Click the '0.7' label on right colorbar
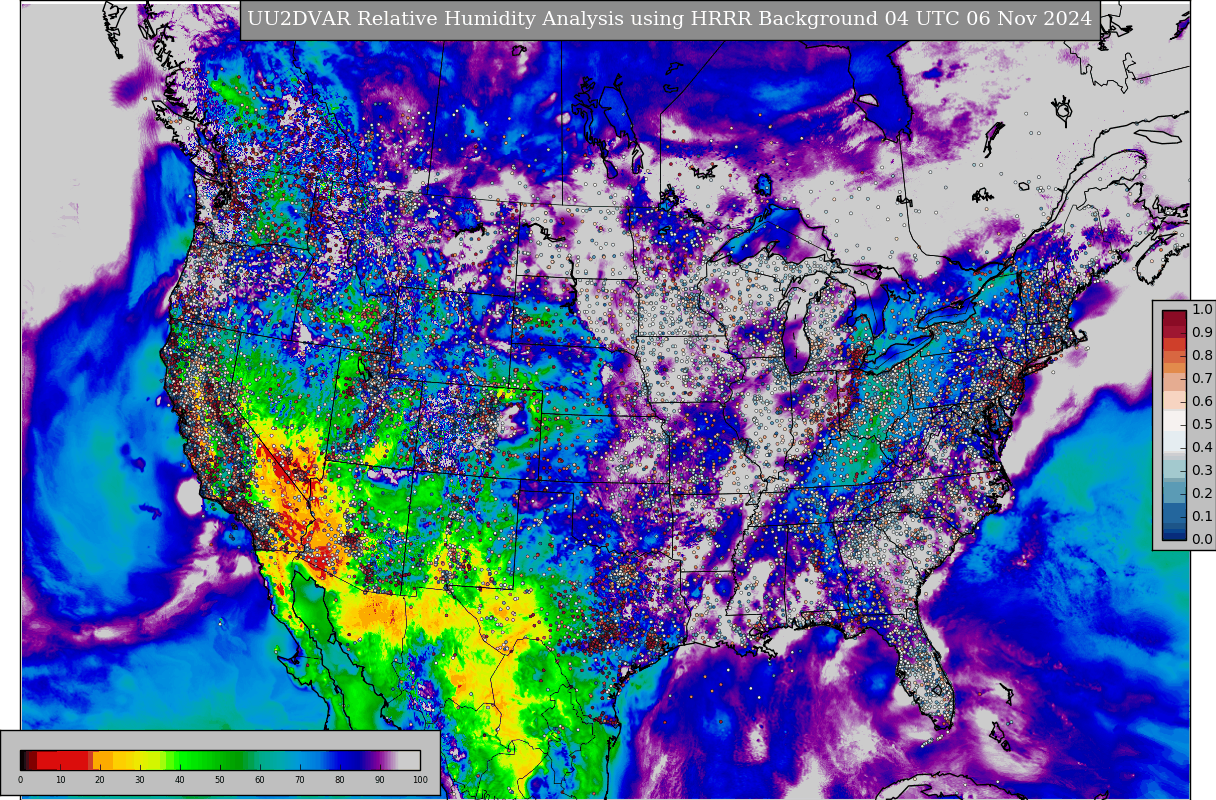The height and width of the screenshot is (800, 1216). point(1202,378)
